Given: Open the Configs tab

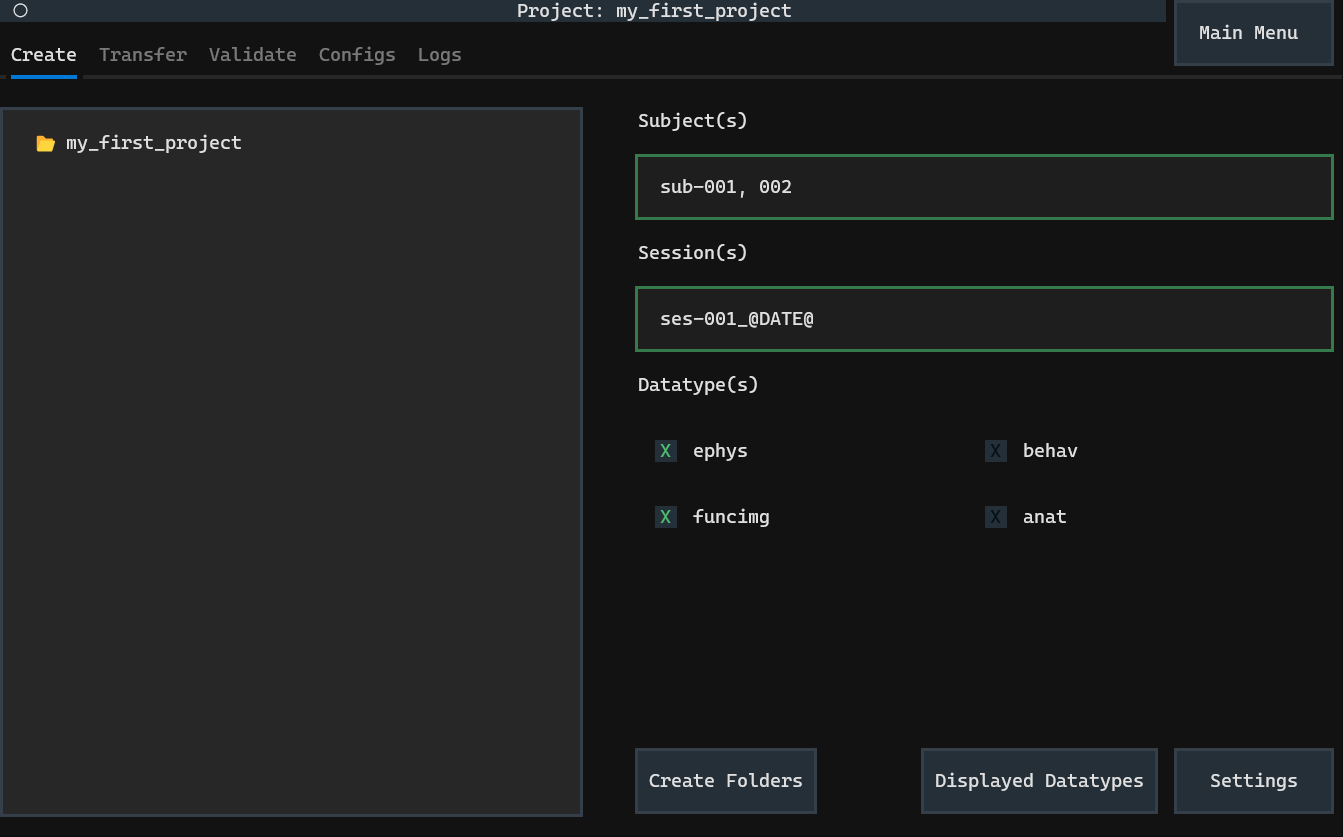Looking at the screenshot, I should point(357,55).
